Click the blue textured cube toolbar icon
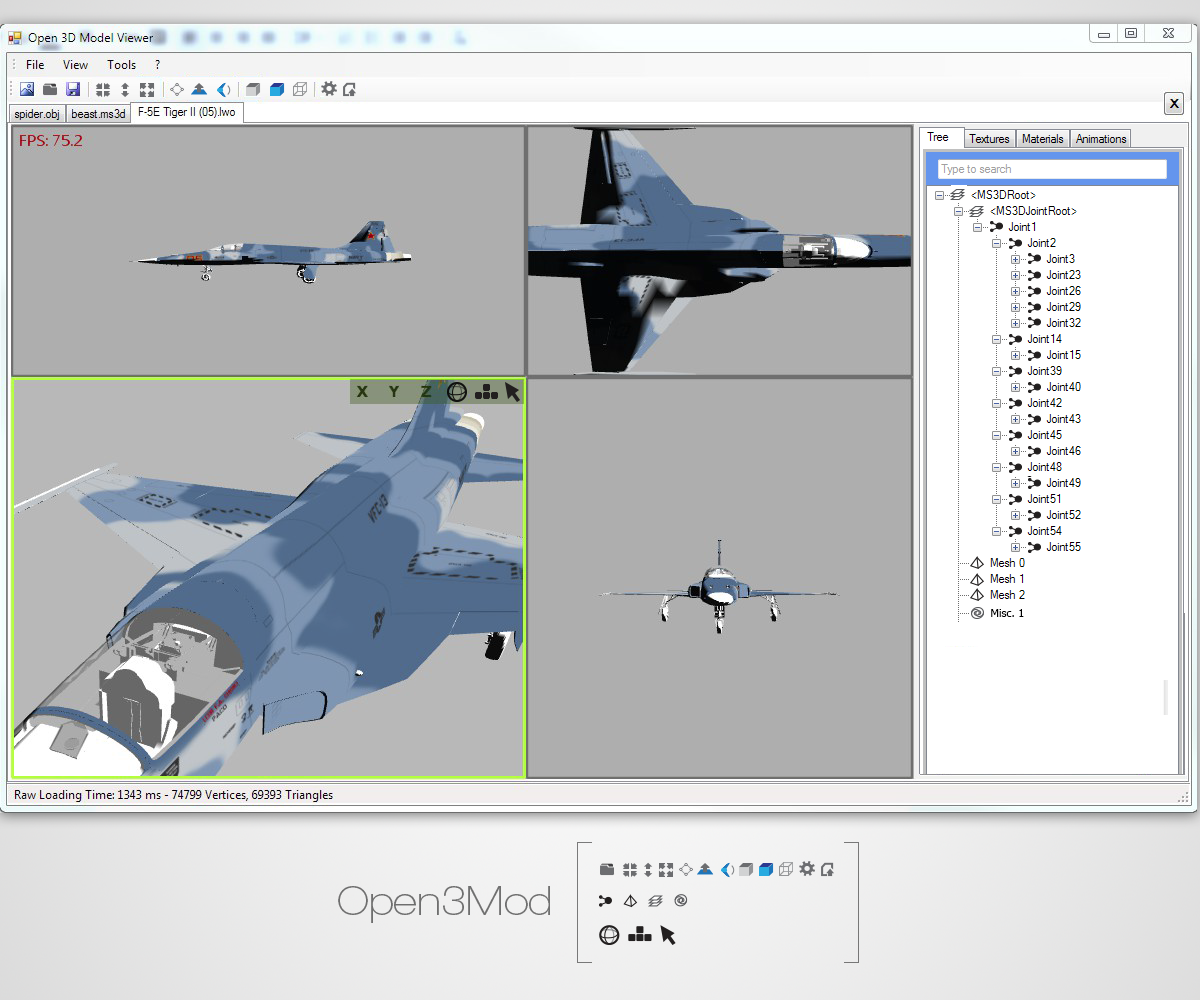 [x=277, y=90]
